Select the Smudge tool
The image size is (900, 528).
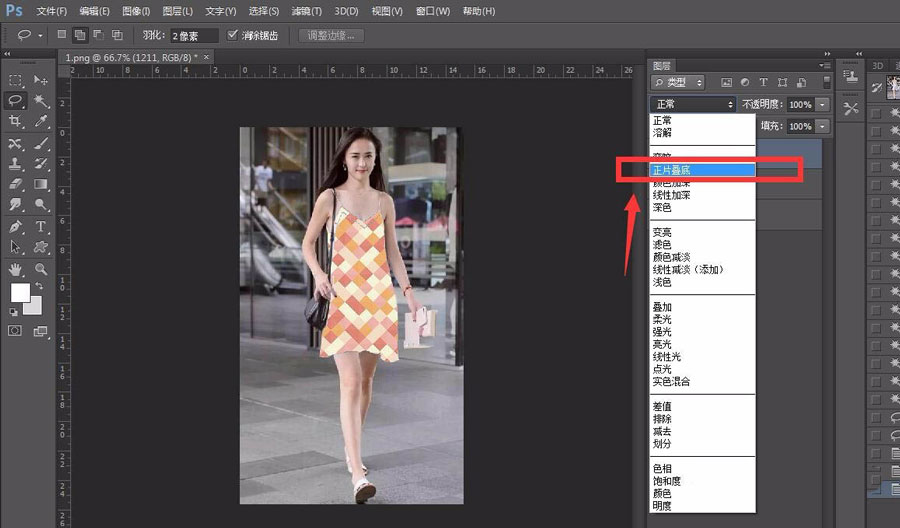pyautogui.click(x=15, y=204)
